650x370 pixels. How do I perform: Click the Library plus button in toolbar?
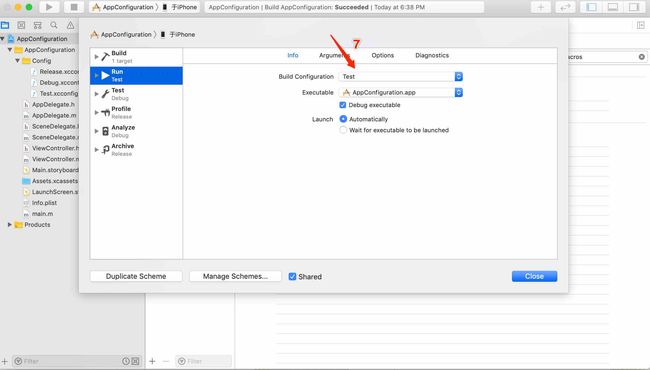click(541, 7)
